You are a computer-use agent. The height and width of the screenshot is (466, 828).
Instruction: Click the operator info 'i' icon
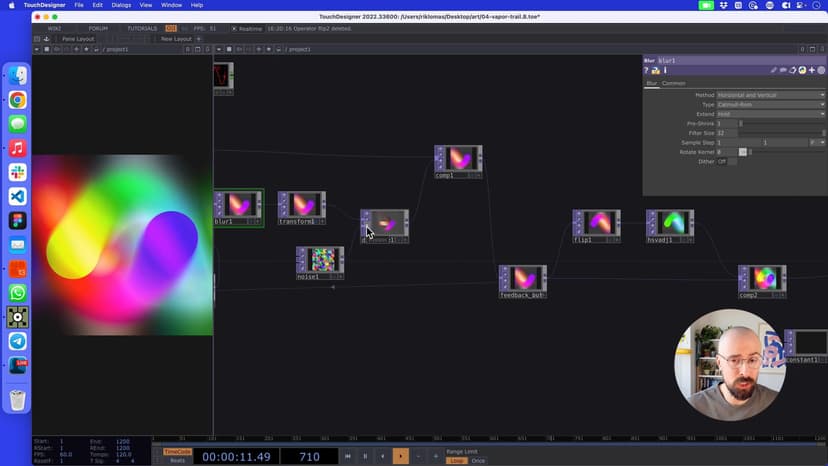point(664,71)
